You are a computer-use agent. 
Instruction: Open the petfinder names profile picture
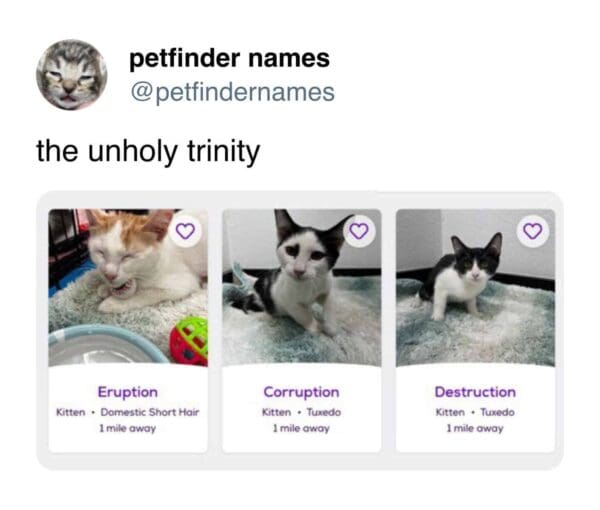(72, 75)
